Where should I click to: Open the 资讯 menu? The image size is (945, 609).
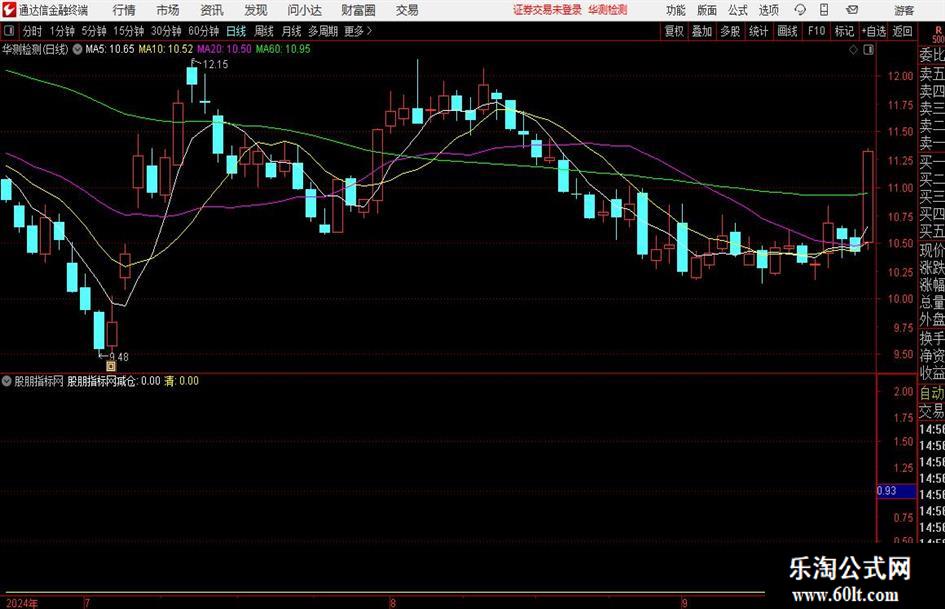click(212, 10)
